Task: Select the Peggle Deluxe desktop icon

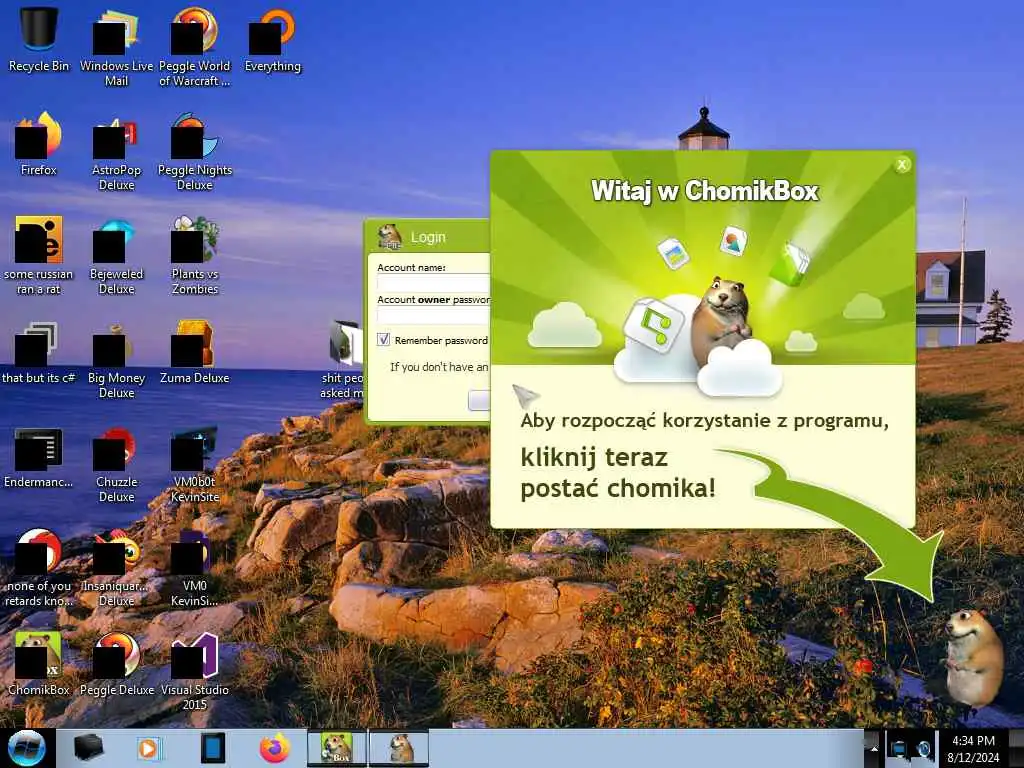Action: pyautogui.click(x=116, y=664)
